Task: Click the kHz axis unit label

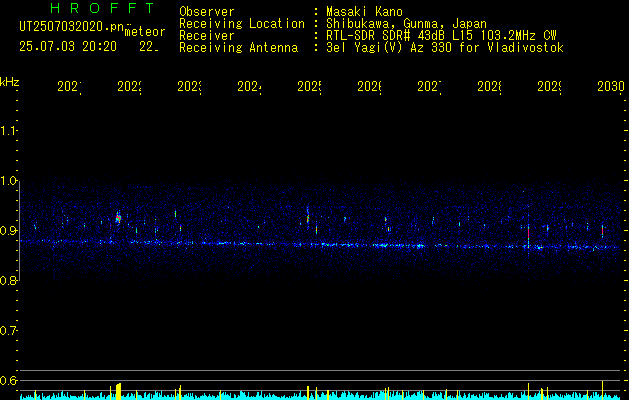Action: pos(10,82)
